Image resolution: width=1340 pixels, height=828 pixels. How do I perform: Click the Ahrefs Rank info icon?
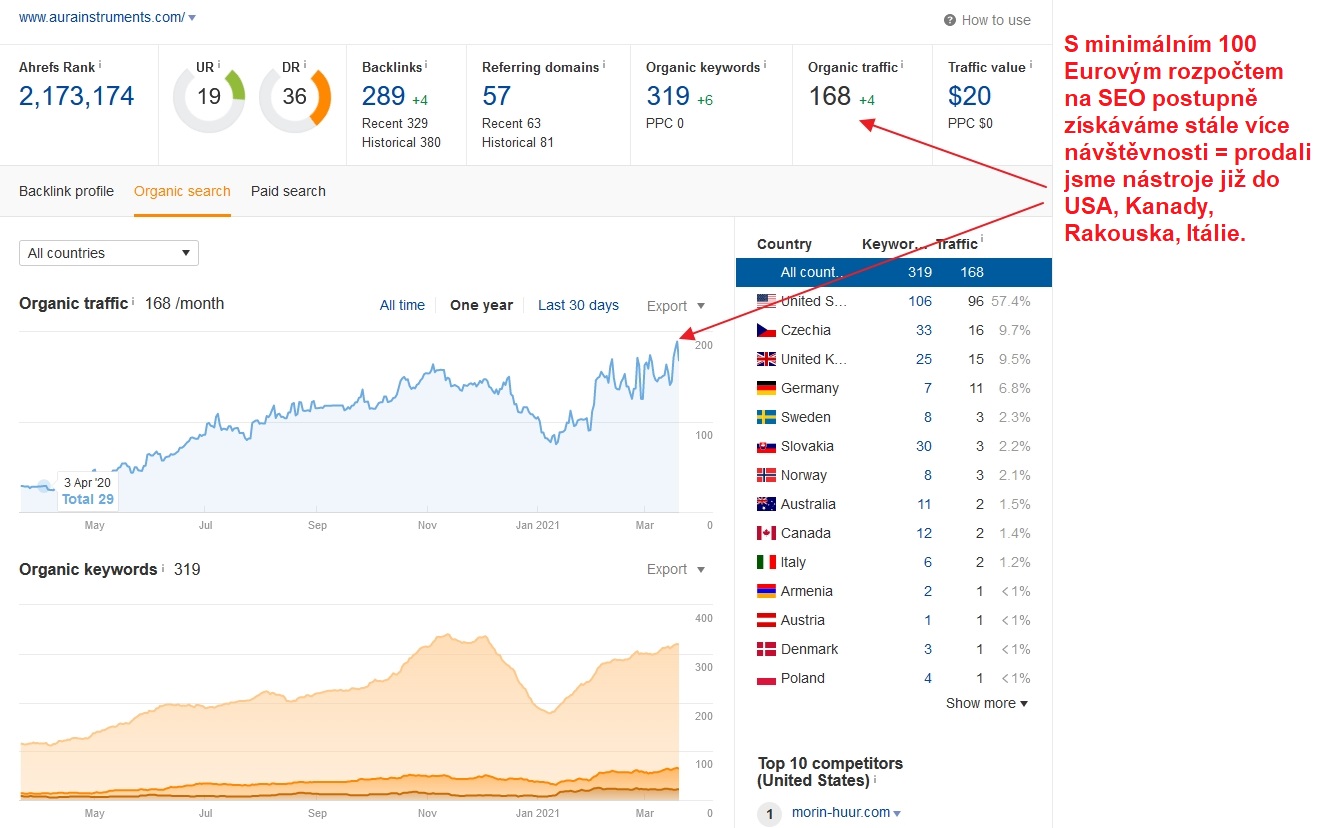100,65
